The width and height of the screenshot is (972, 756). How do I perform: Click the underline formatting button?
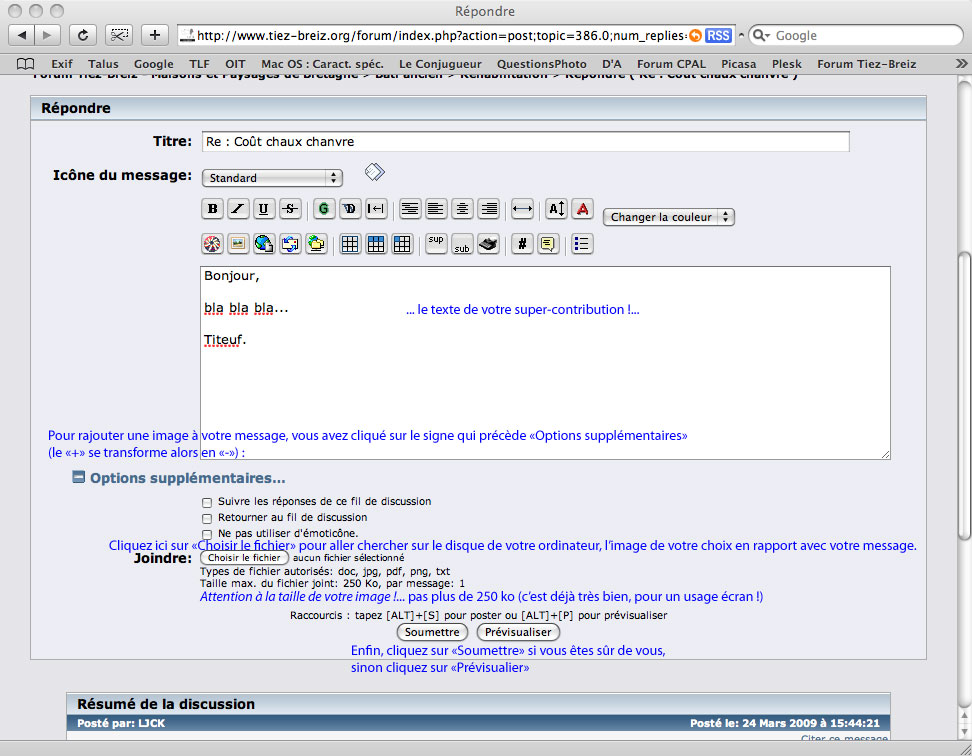click(x=264, y=209)
